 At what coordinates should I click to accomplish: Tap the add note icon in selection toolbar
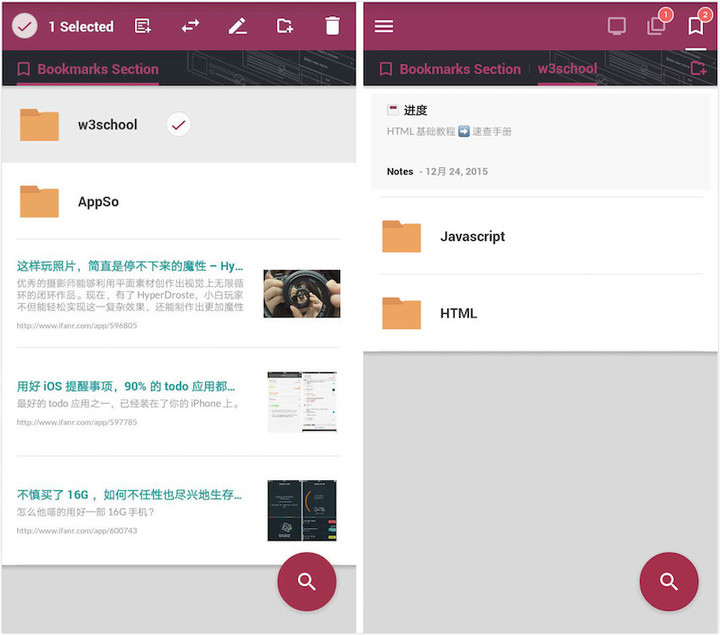143,26
